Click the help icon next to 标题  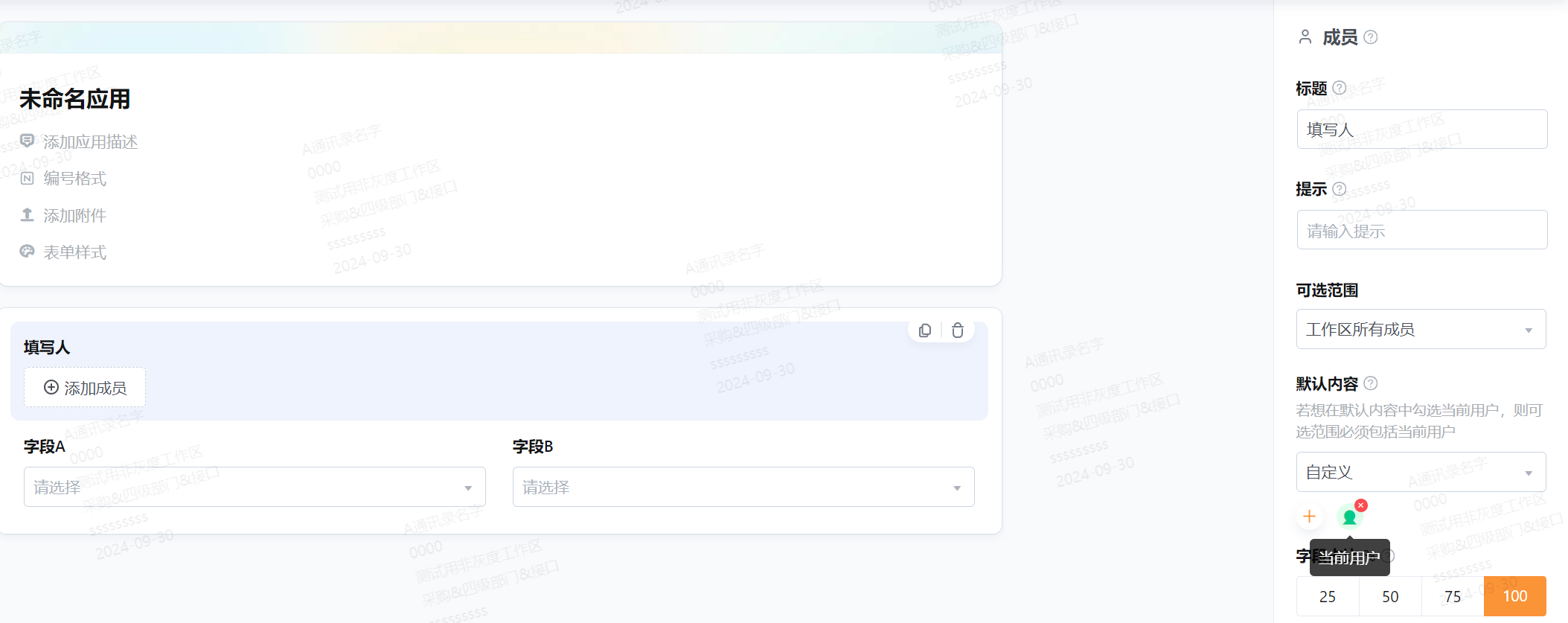coord(1340,88)
